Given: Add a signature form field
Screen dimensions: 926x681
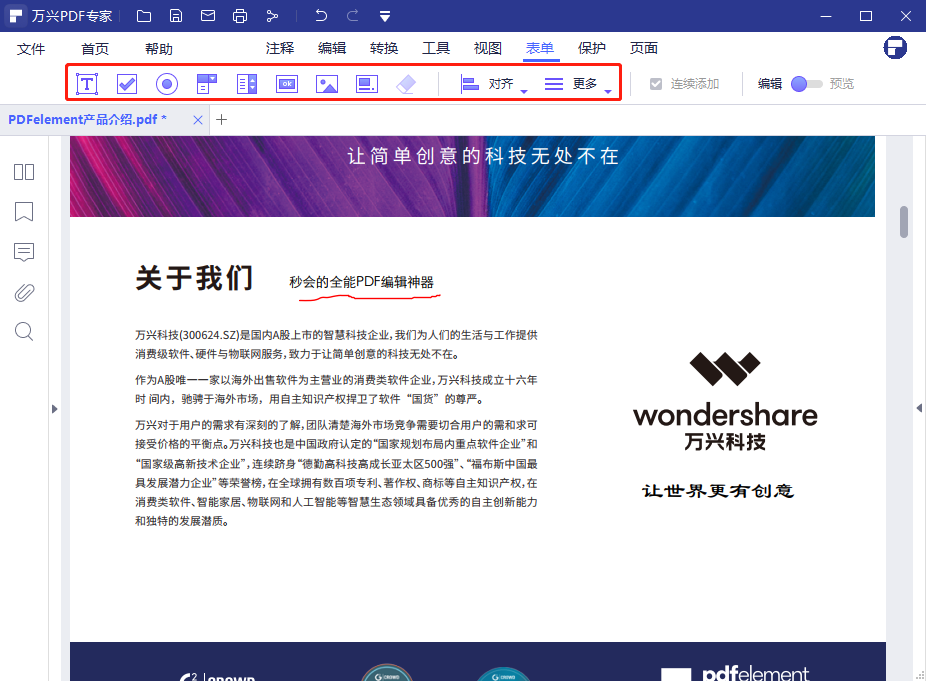Looking at the screenshot, I should pos(366,84).
